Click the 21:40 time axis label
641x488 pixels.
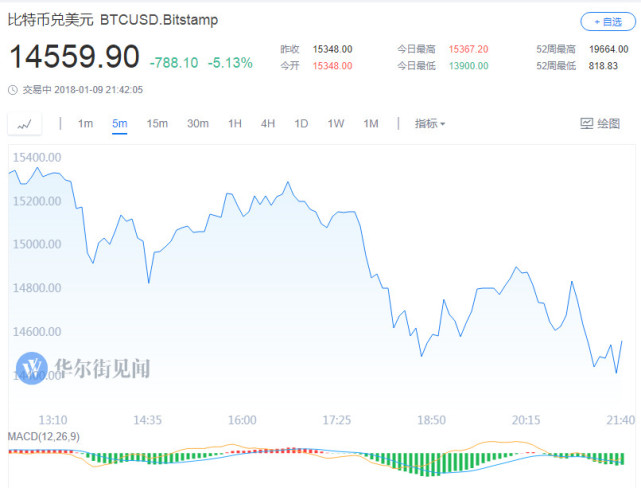(x=621, y=420)
